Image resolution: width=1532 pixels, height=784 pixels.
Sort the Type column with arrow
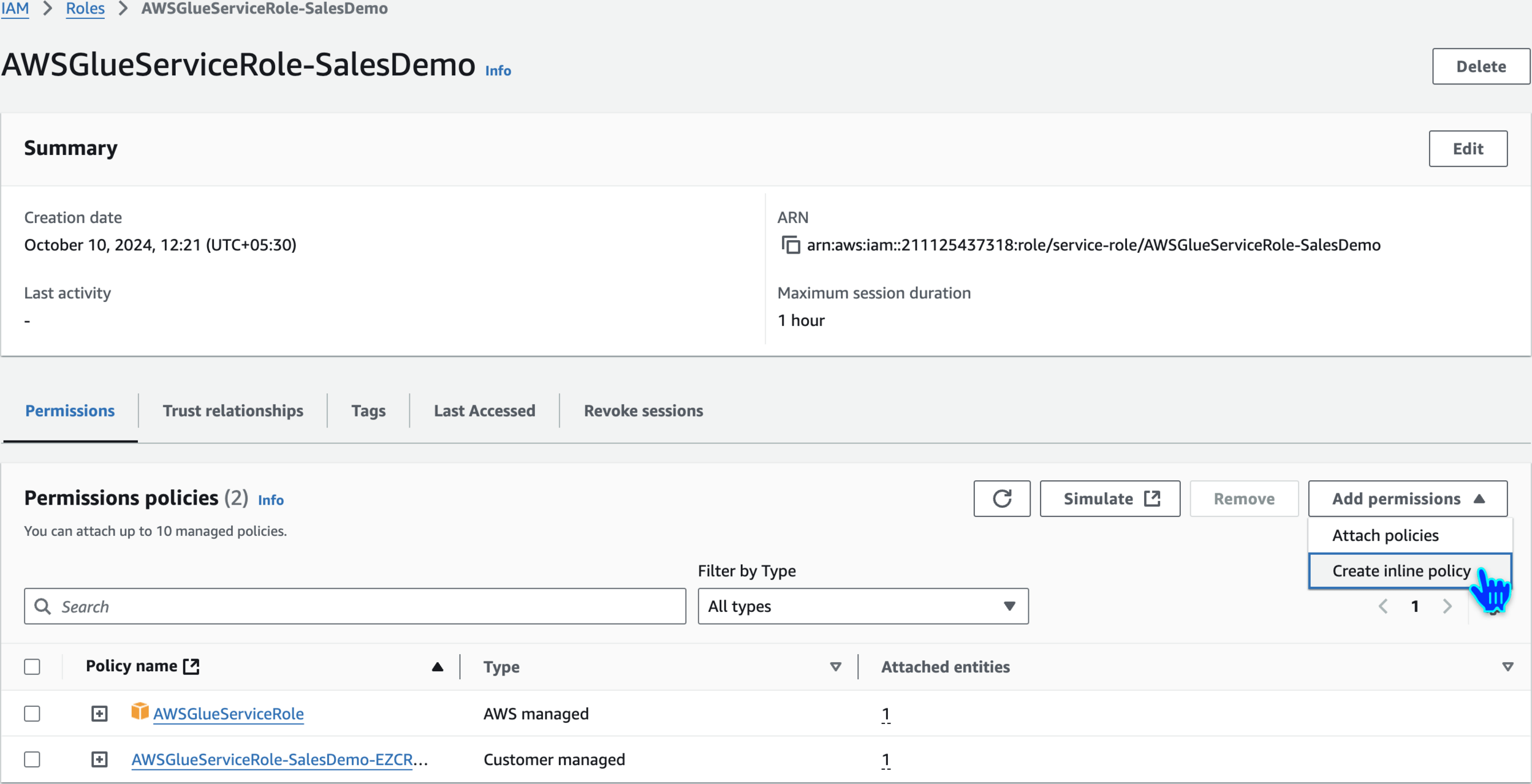(835, 666)
